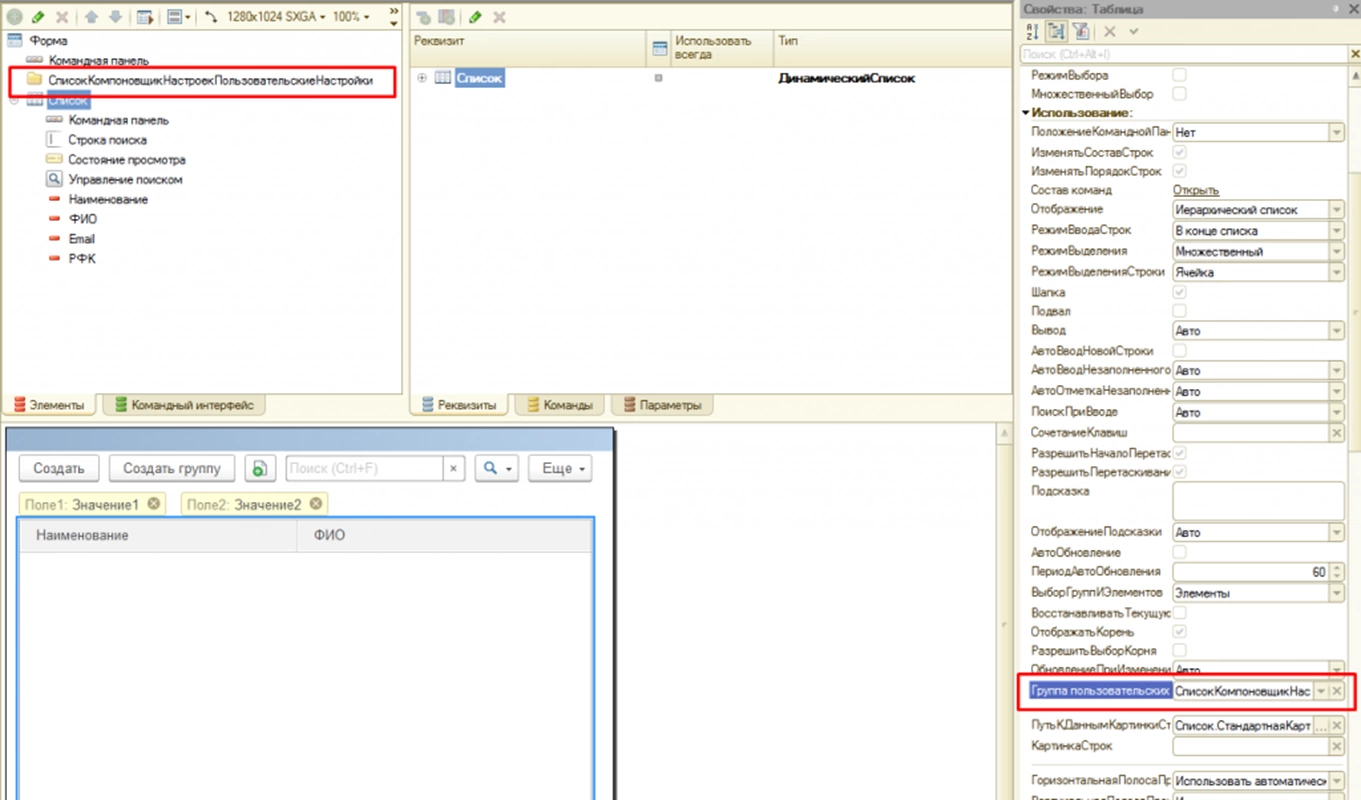Toggle the РежимВыбора checkbox
This screenshot has width=1361, height=800.
[x=1179, y=75]
